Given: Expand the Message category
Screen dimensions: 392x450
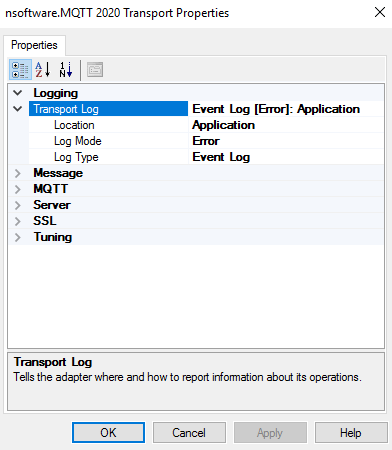Looking at the screenshot, I should click(18, 173).
